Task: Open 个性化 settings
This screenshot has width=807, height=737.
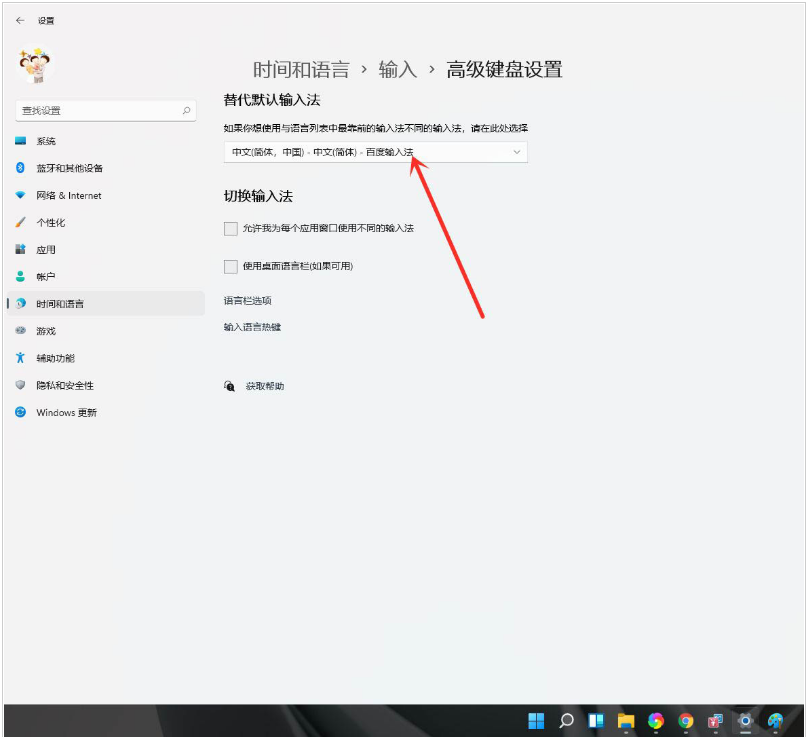Action: pos(106,223)
